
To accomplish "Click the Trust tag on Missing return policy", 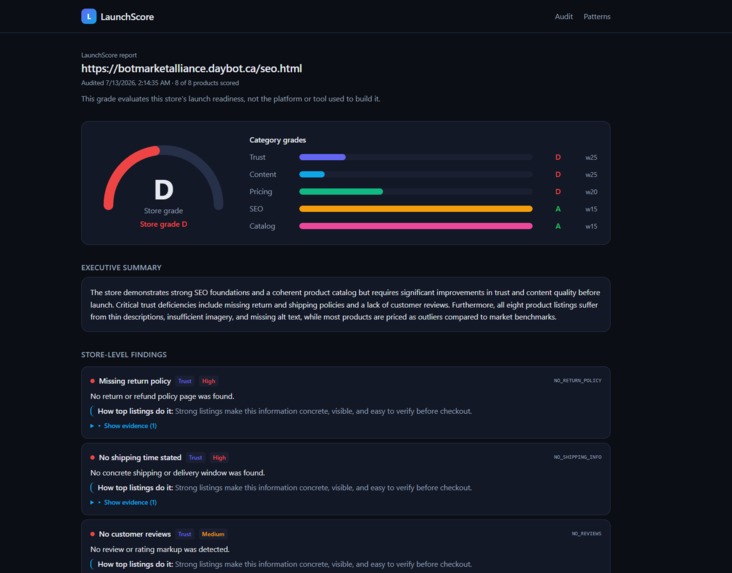I will [184, 381].
